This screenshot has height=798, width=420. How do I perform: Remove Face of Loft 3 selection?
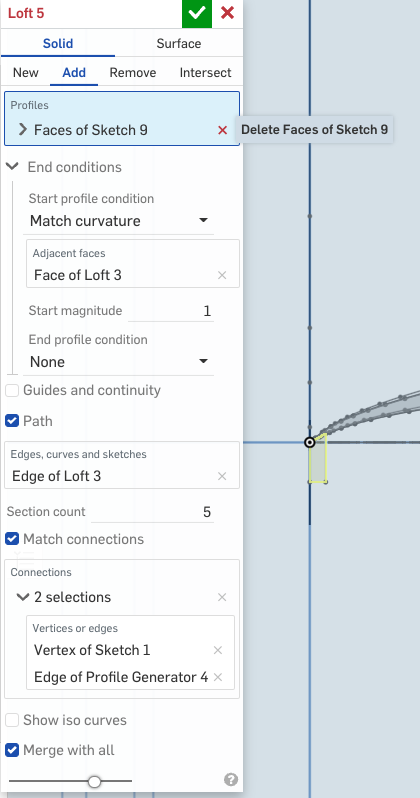(222, 275)
